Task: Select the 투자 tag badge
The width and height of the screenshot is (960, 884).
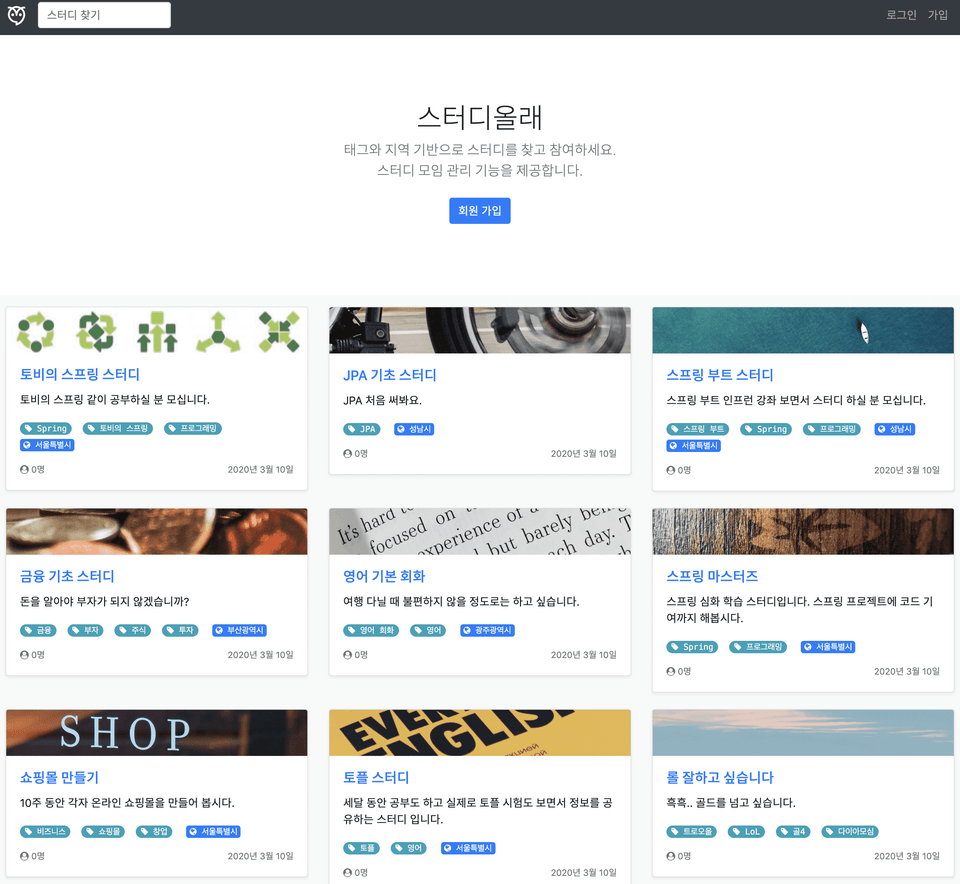Action: [180, 631]
